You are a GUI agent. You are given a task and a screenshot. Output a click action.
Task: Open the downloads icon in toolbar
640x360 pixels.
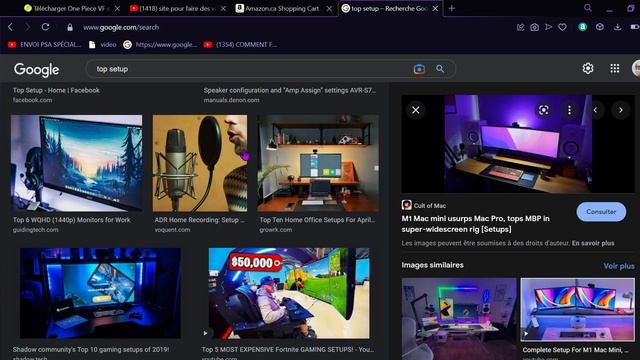click(x=618, y=27)
